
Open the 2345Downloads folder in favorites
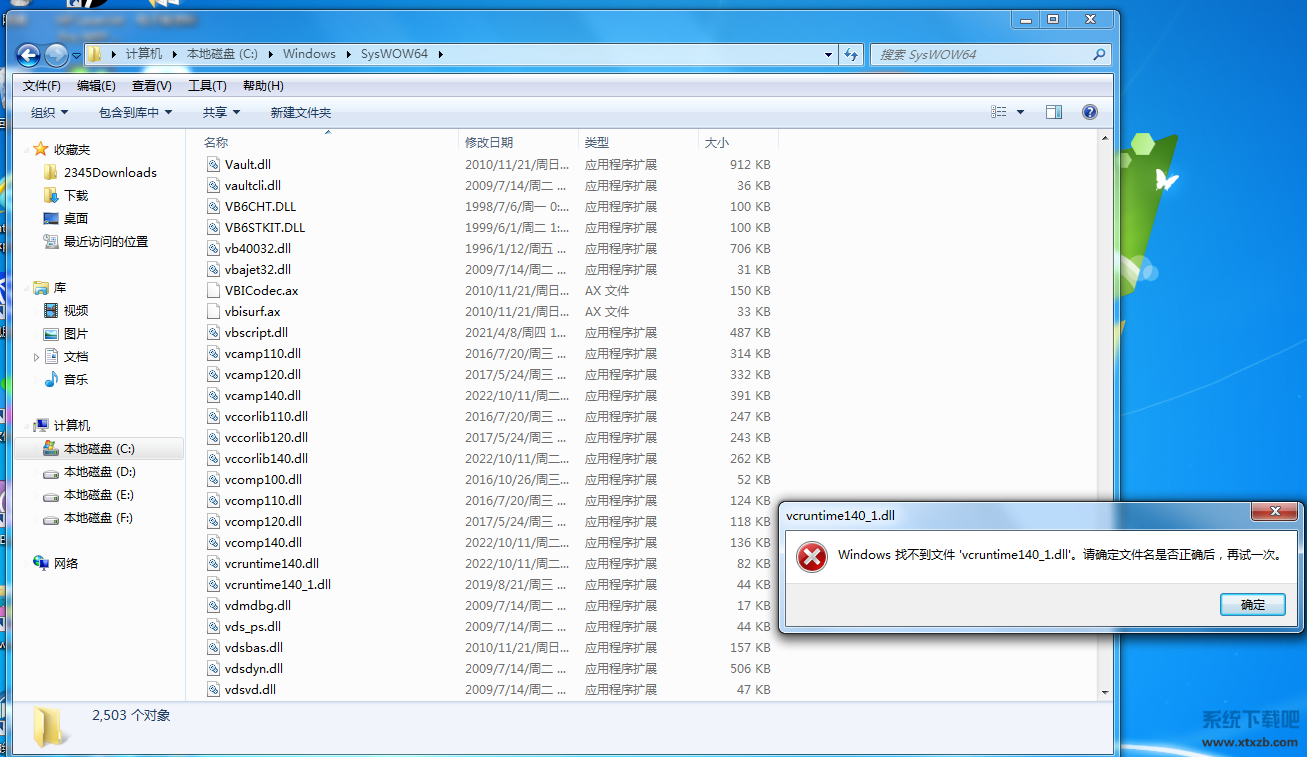(109, 172)
